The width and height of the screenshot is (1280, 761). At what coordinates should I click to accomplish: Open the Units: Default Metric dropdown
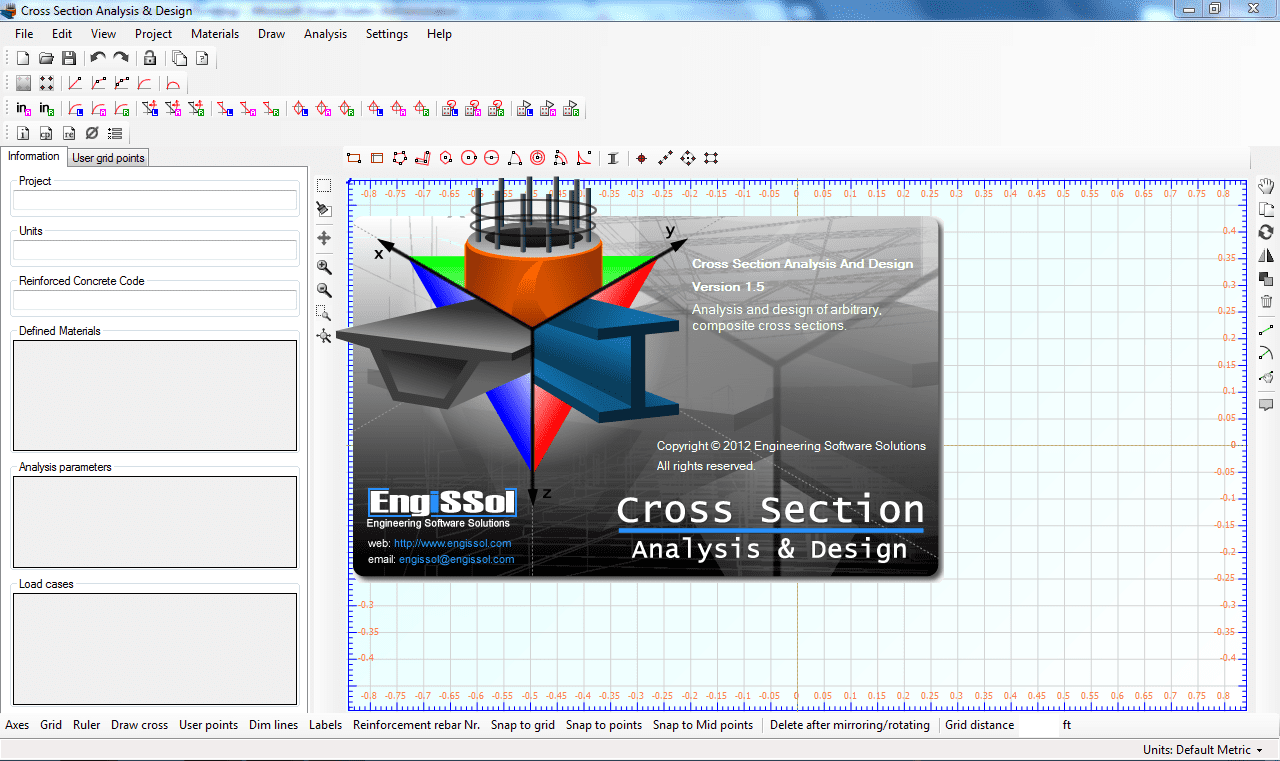coord(1203,750)
